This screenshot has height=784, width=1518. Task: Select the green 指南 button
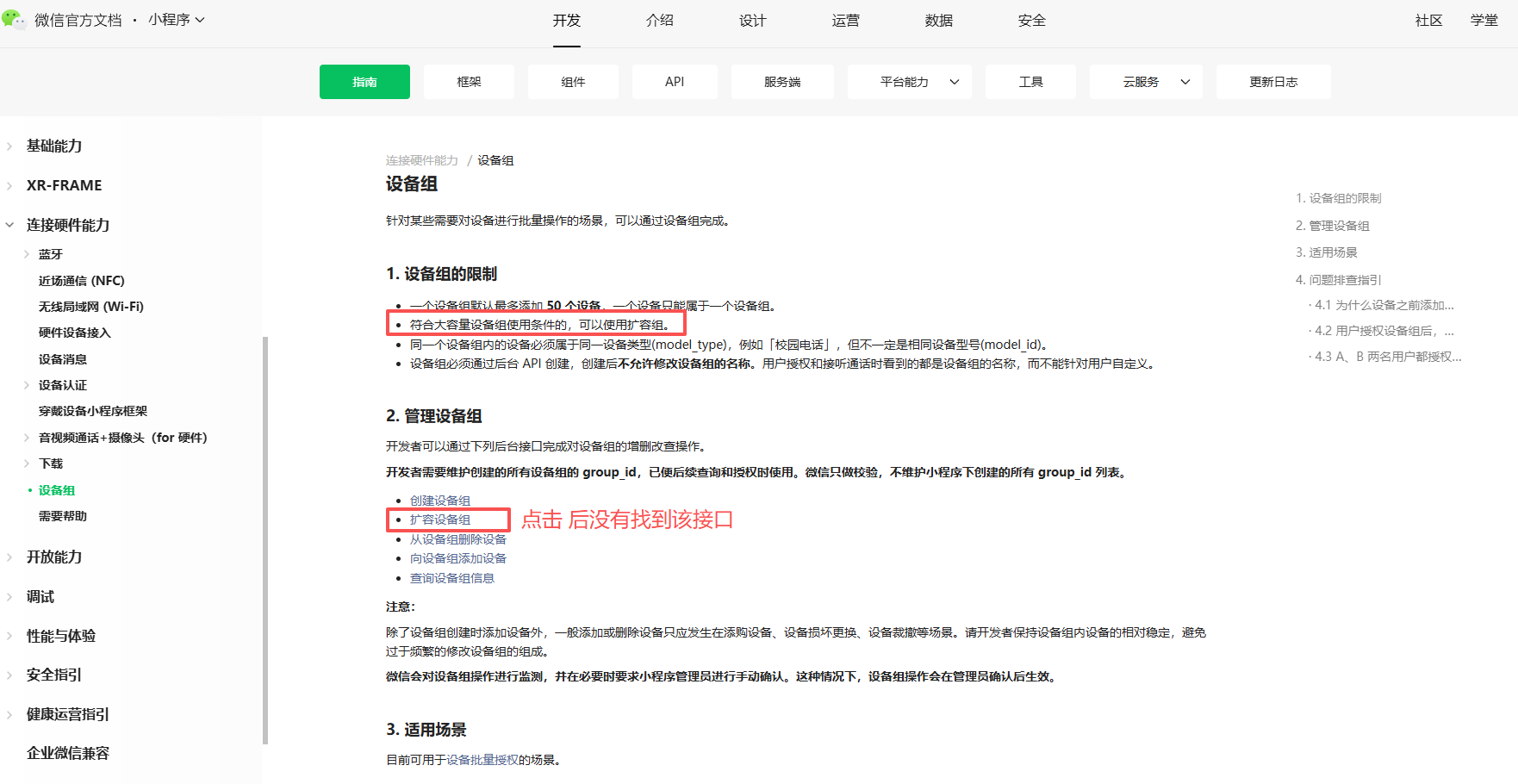point(364,82)
